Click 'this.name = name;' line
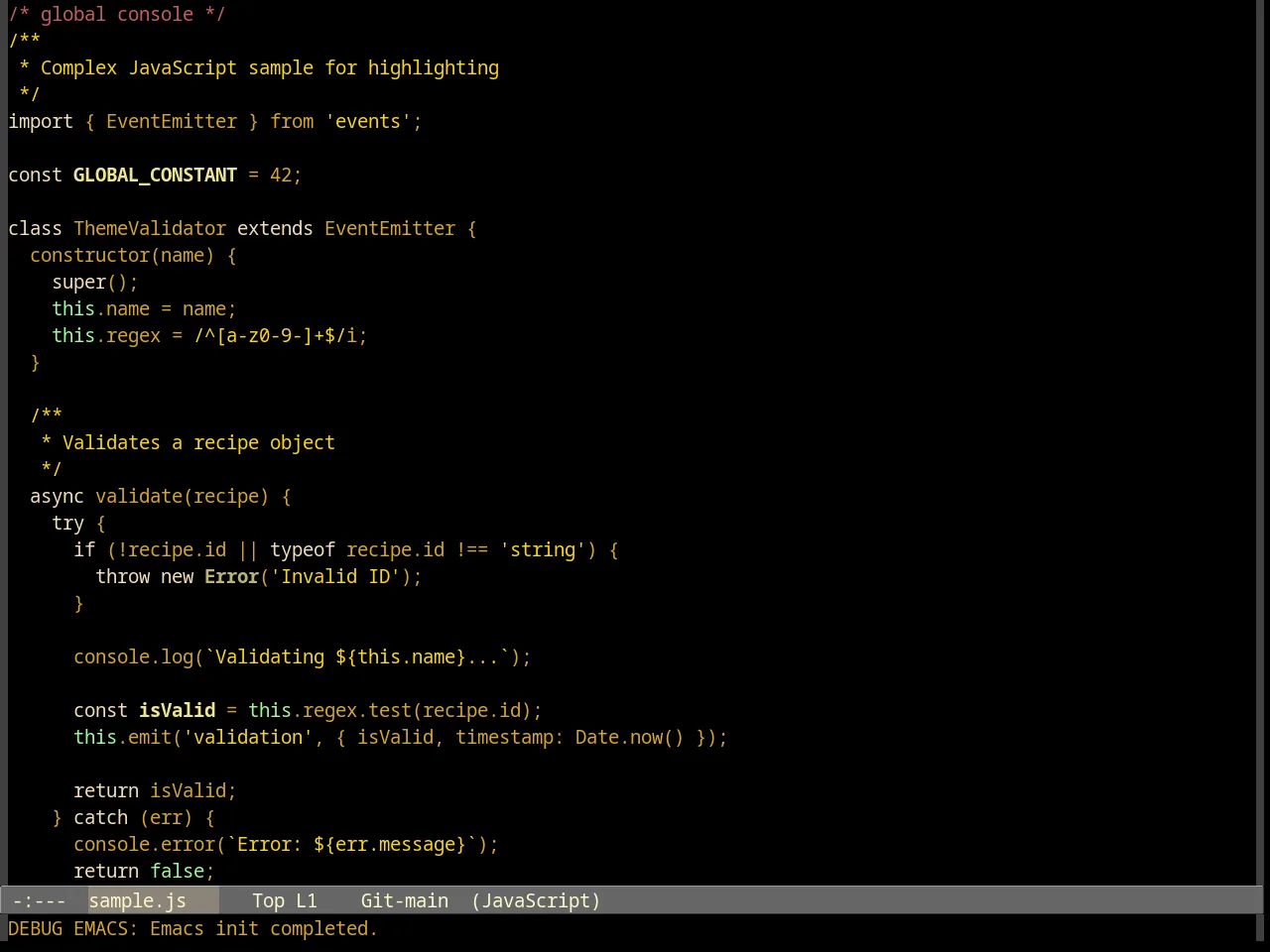This screenshot has width=1270, height=952. tap(144, 308)
